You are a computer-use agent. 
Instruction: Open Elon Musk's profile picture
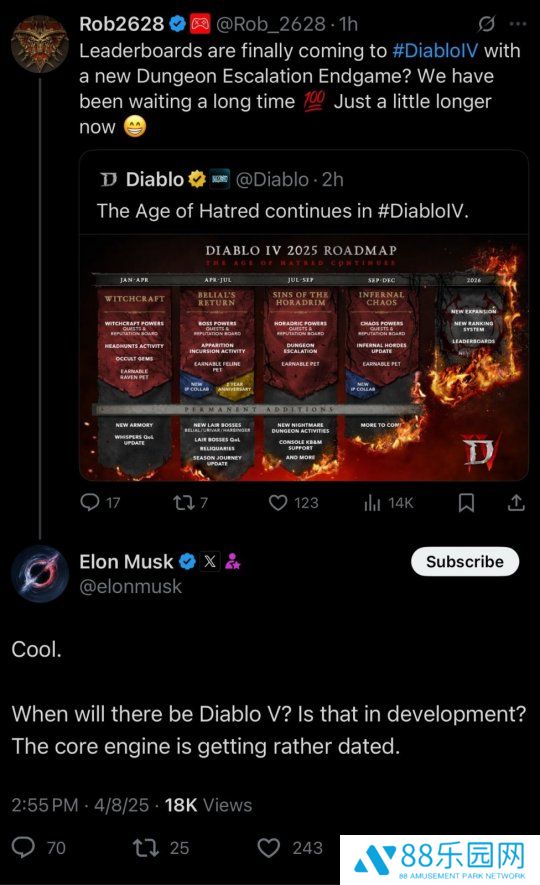pyautogui.click(x=39, y=574)
